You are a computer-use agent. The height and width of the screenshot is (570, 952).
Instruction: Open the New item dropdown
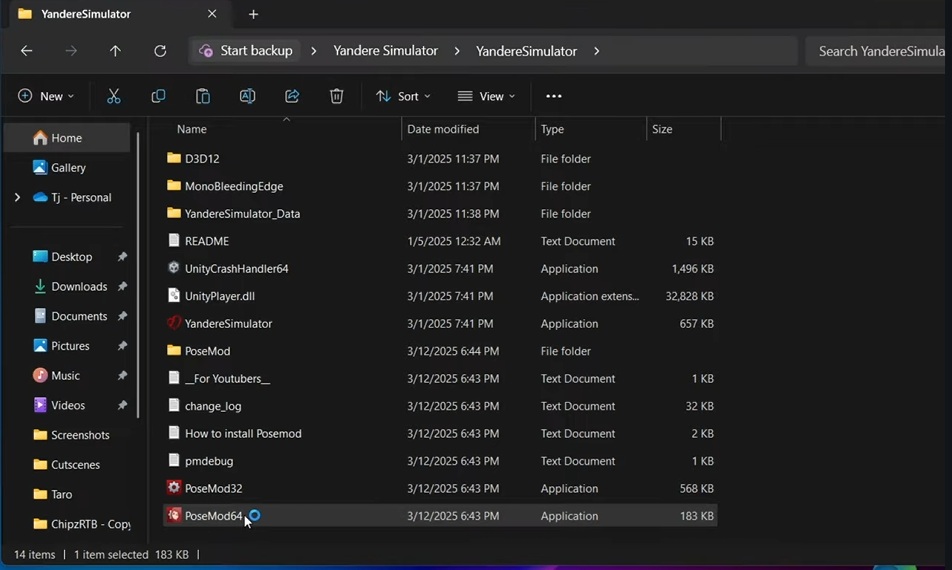pyautogui.click(x=46, y=96)
